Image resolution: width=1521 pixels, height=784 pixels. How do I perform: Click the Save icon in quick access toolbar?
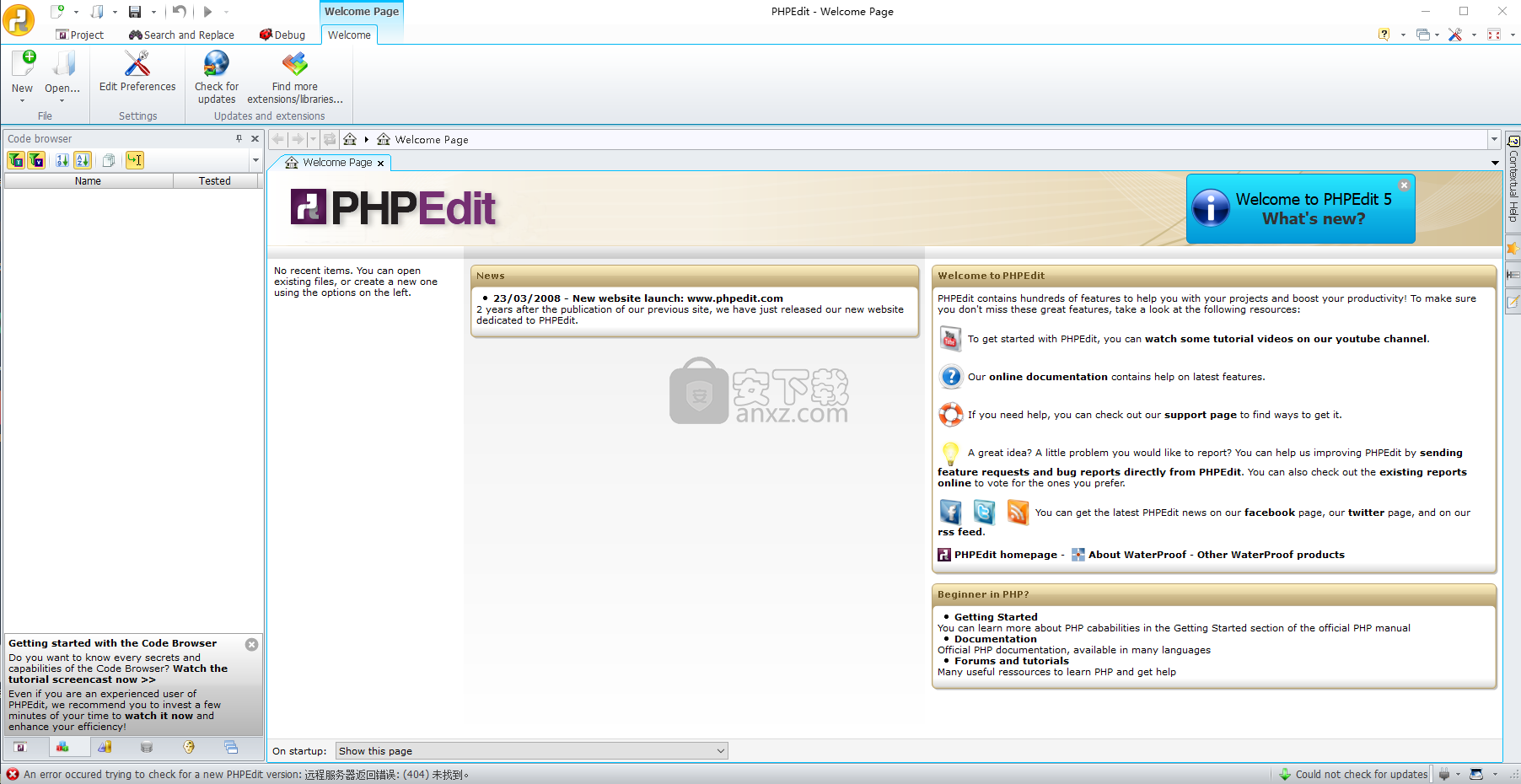135,12
